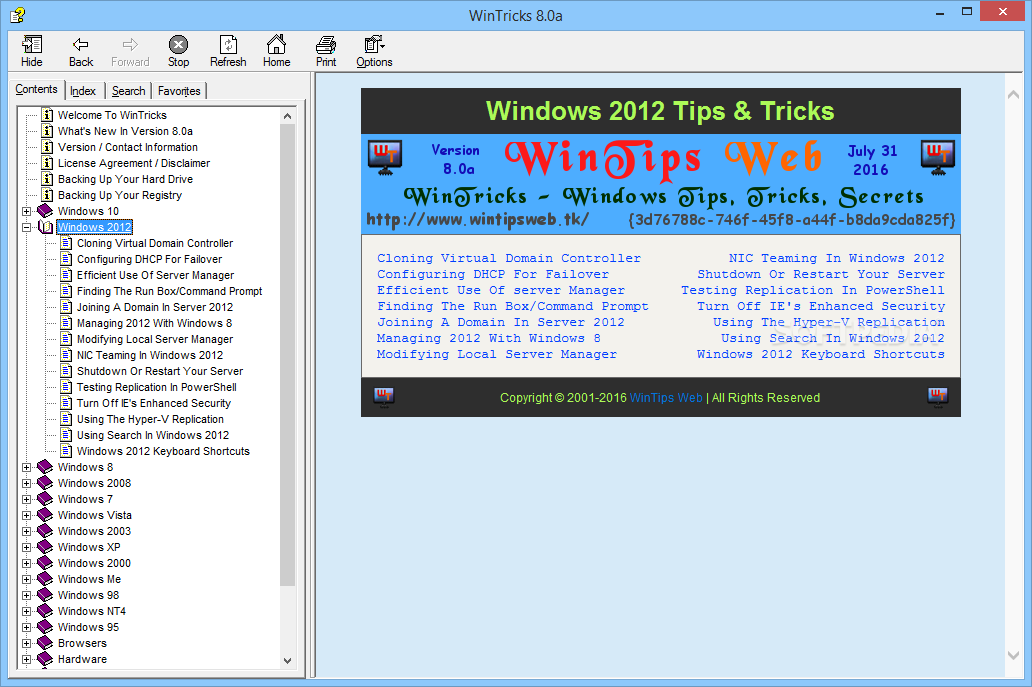Click the Browsers book icon
Image resolution: width=1032 pixels, height=687 pixels.
tap(45, 643)
